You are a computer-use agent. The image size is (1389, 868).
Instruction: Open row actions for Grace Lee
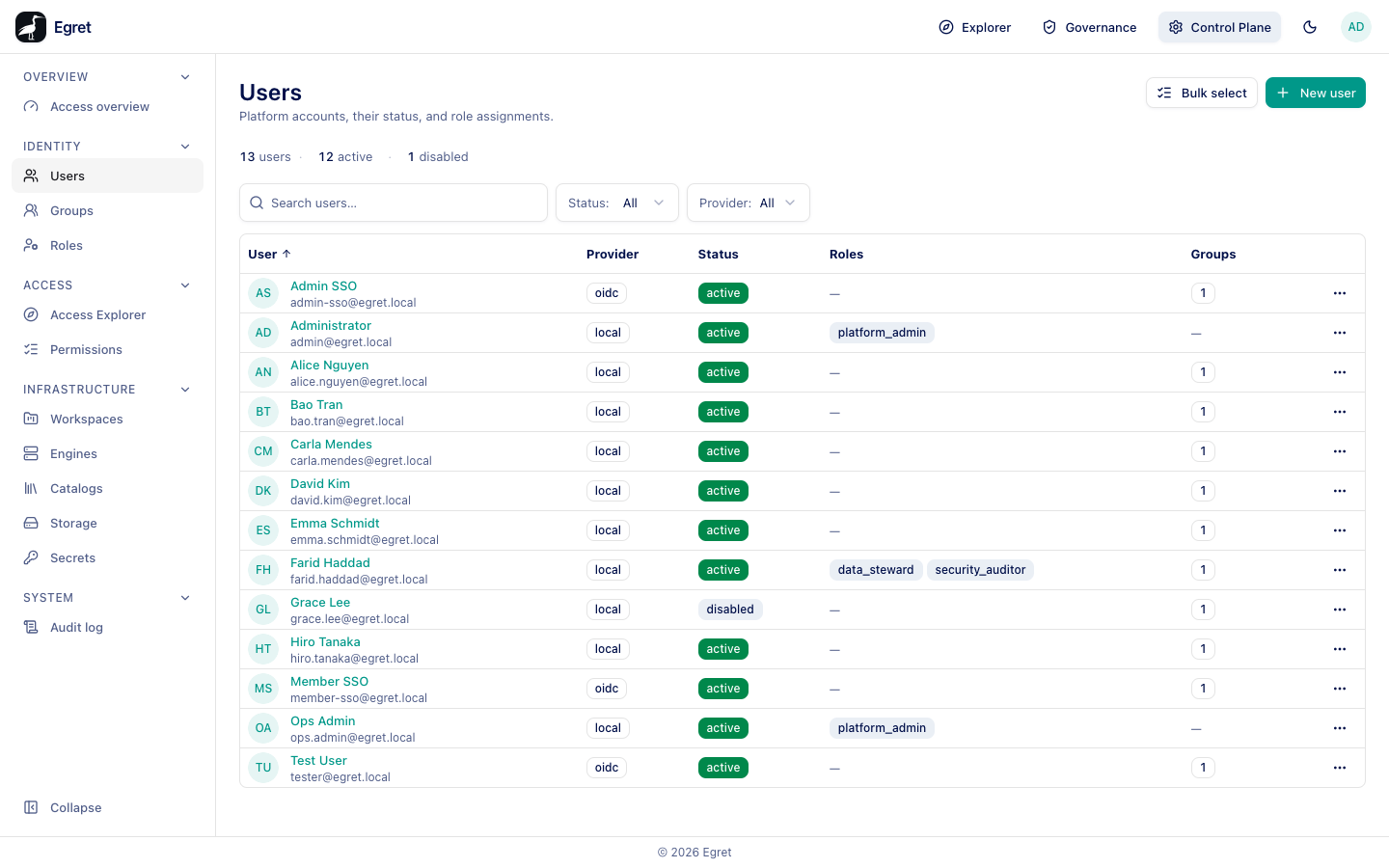(1340, 610)
